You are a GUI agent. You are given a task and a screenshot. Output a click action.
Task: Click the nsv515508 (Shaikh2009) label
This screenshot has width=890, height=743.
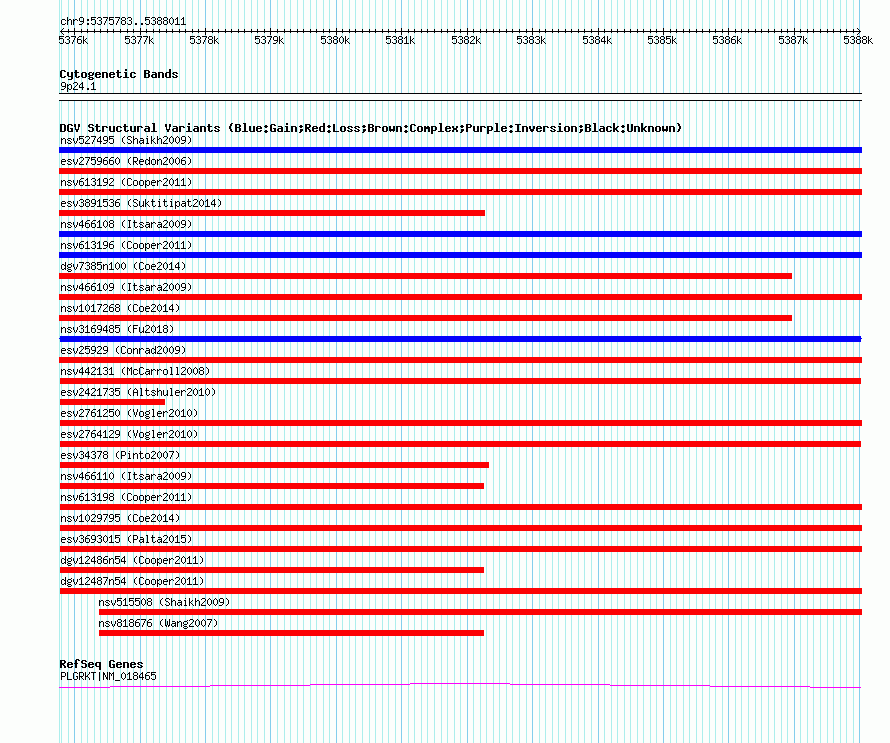point(164,602)
